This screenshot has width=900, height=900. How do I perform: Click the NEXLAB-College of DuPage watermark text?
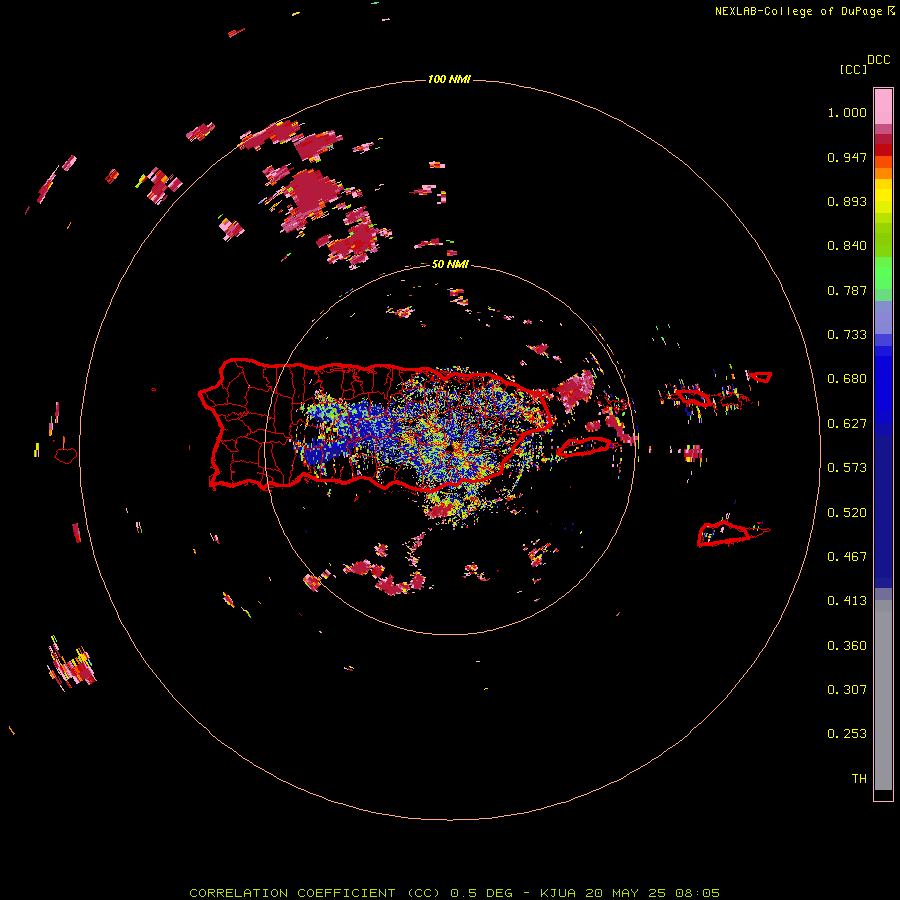(804, 11)
